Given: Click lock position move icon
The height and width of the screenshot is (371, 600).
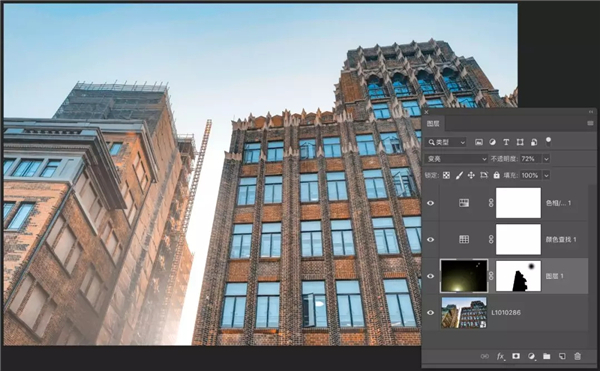Looking at the screenshot, I should tap(471, 175).
